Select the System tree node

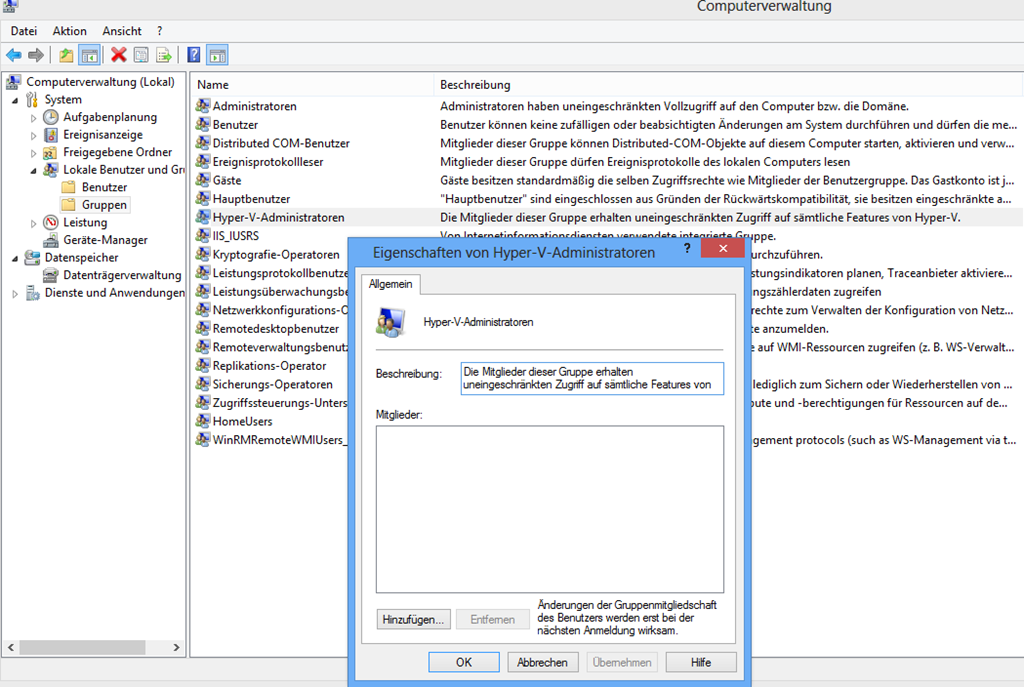63,99
